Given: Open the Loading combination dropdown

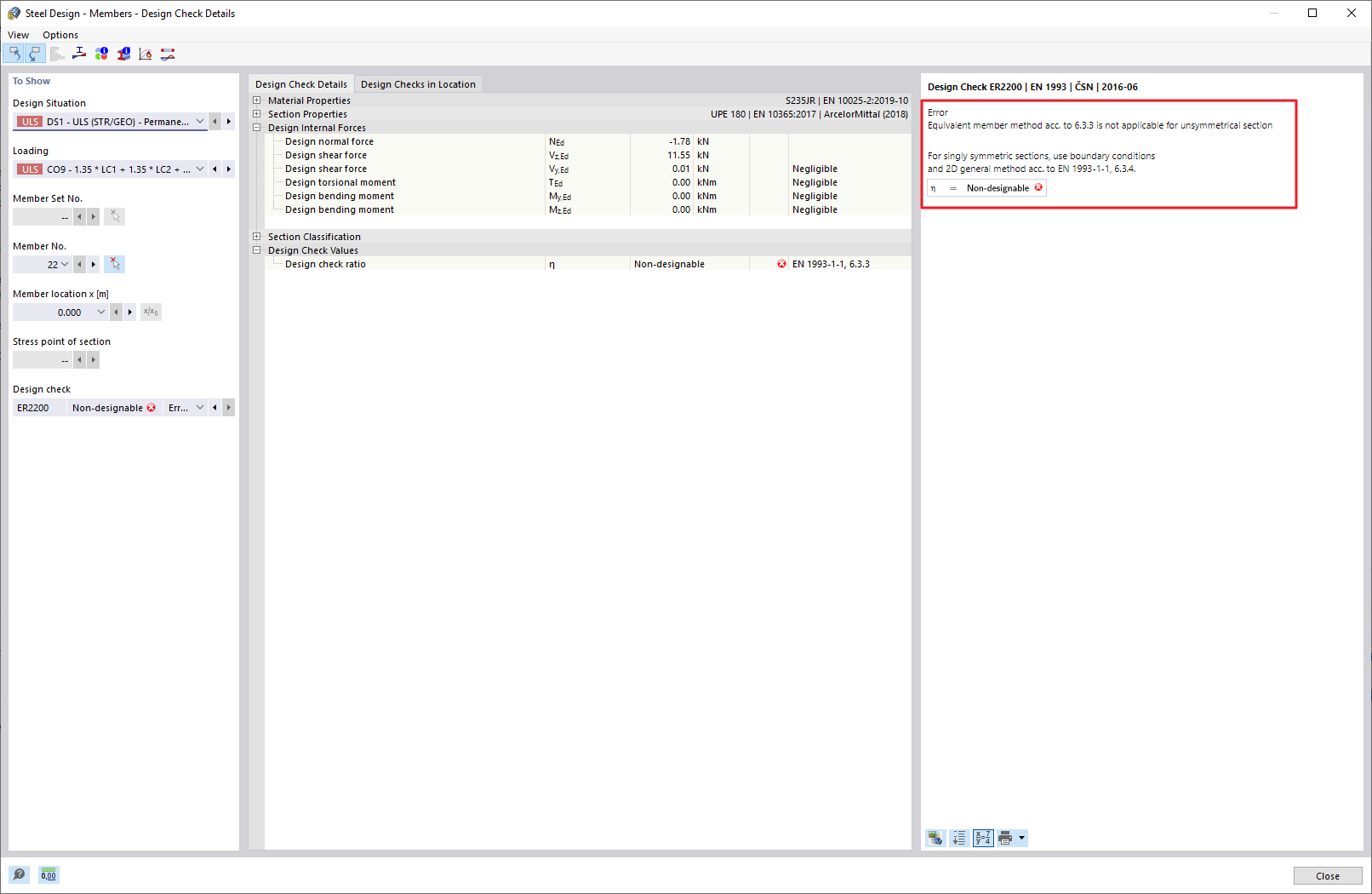Looking at the screenshot, I should [x=200, y=169].
